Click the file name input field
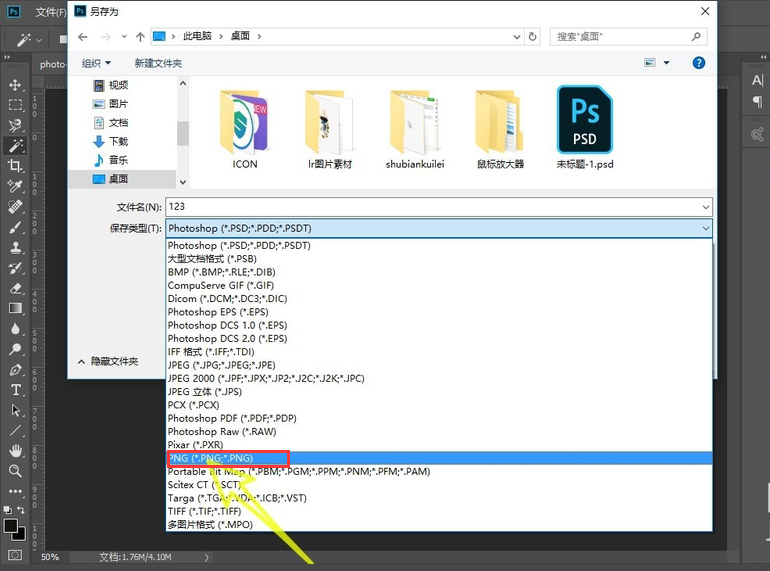Image resolution: width=770 pixels, height=571 pixels. 433,207
